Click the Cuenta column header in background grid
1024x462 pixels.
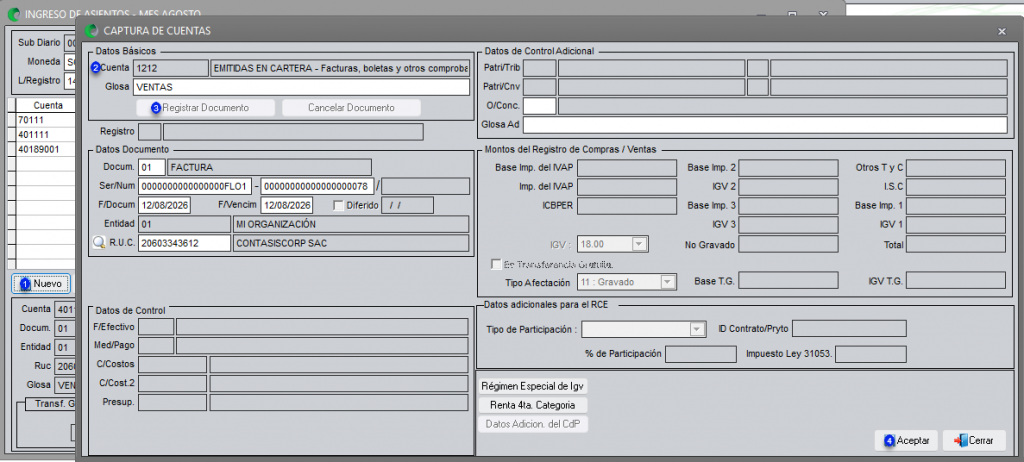click(x=47, y=105)
